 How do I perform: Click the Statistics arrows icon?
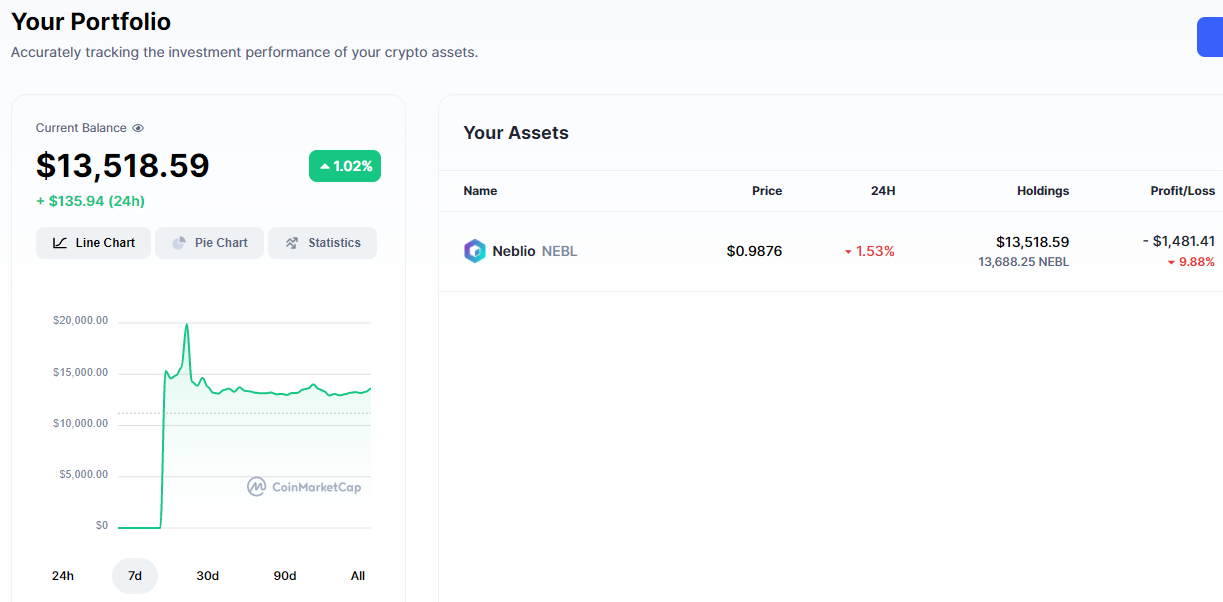[292, 243]
